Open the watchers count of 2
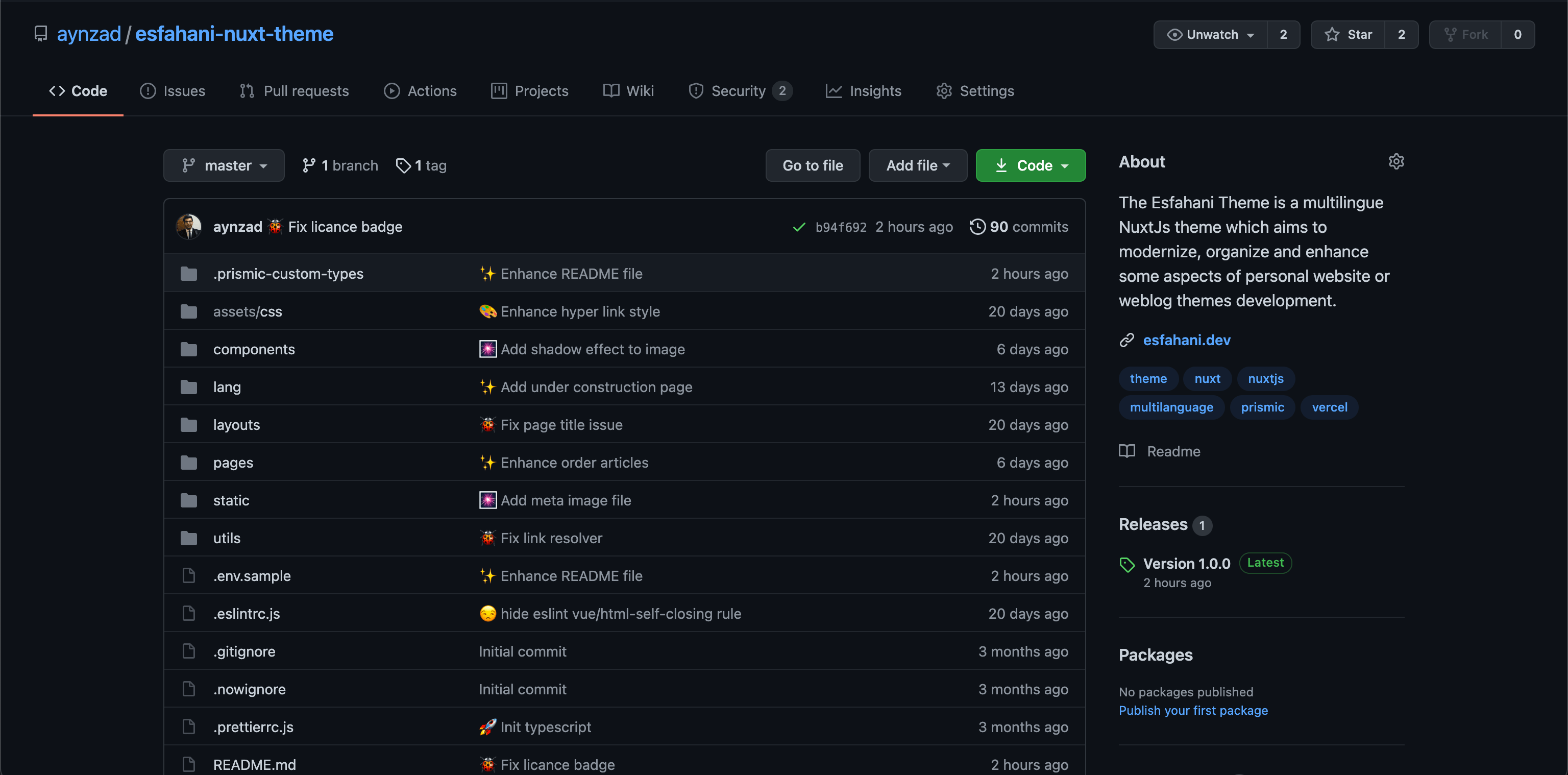 tap(1283, 35)
